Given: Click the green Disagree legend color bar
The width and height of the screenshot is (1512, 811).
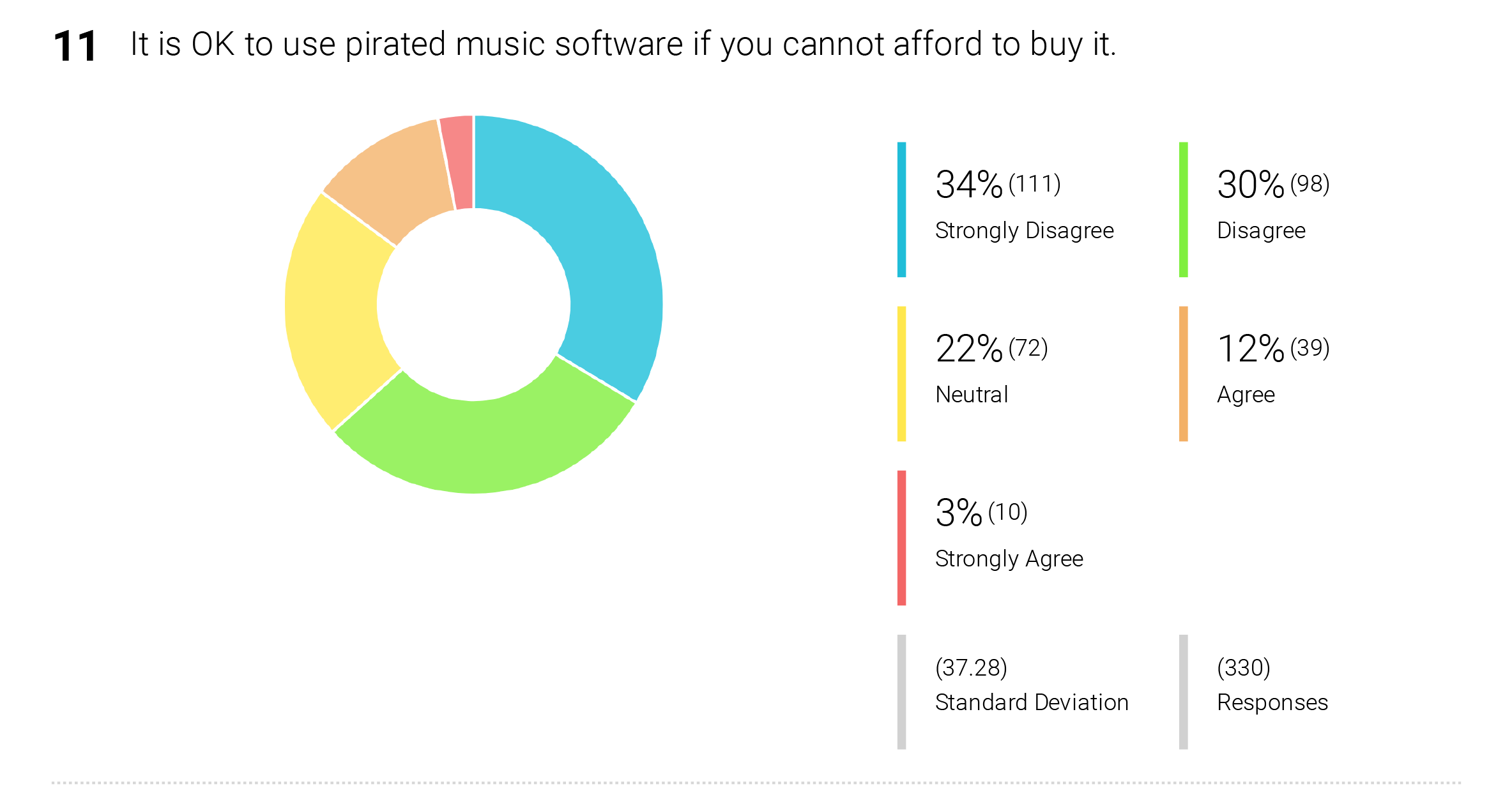Looking at the screenshot, I should pos(1183,209).
